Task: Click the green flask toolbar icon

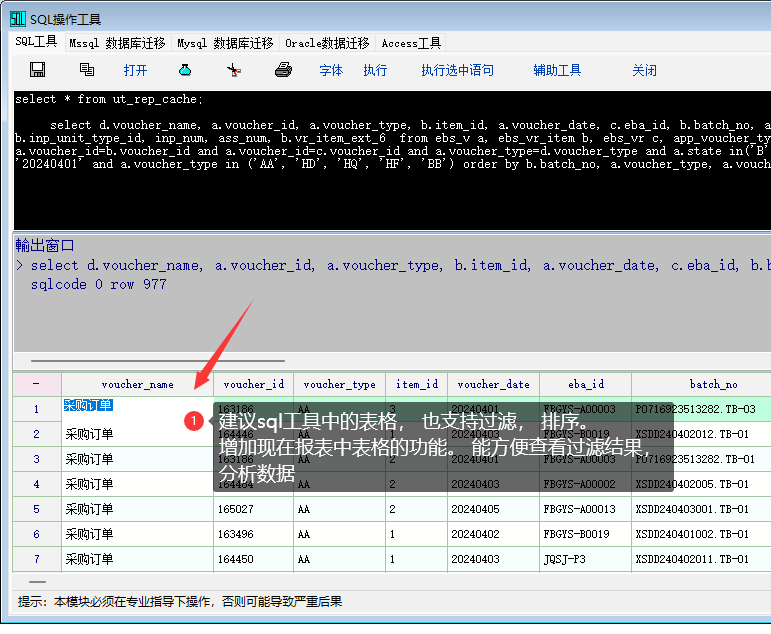Action: (184, 70)
